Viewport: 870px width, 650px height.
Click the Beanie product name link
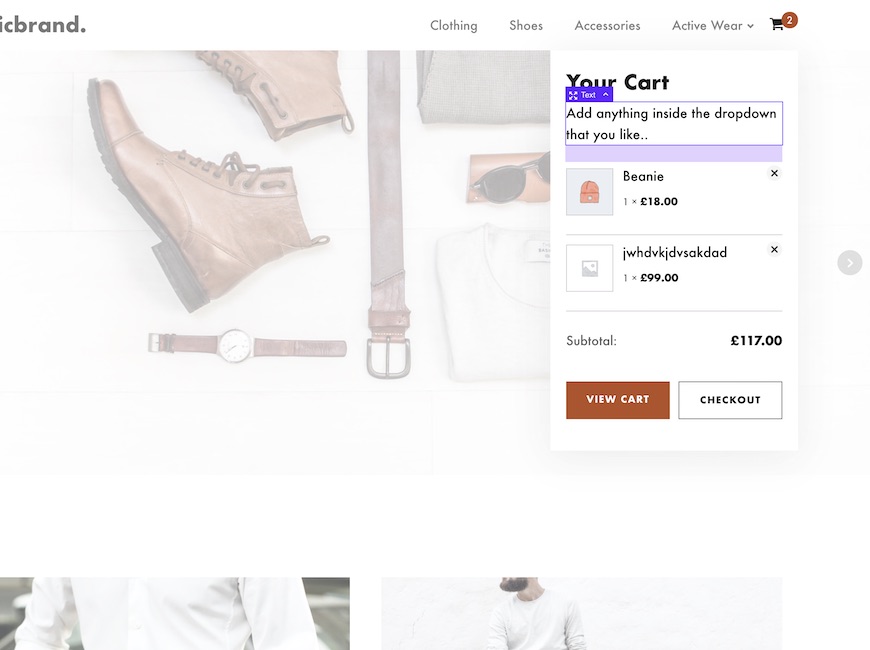643,177
